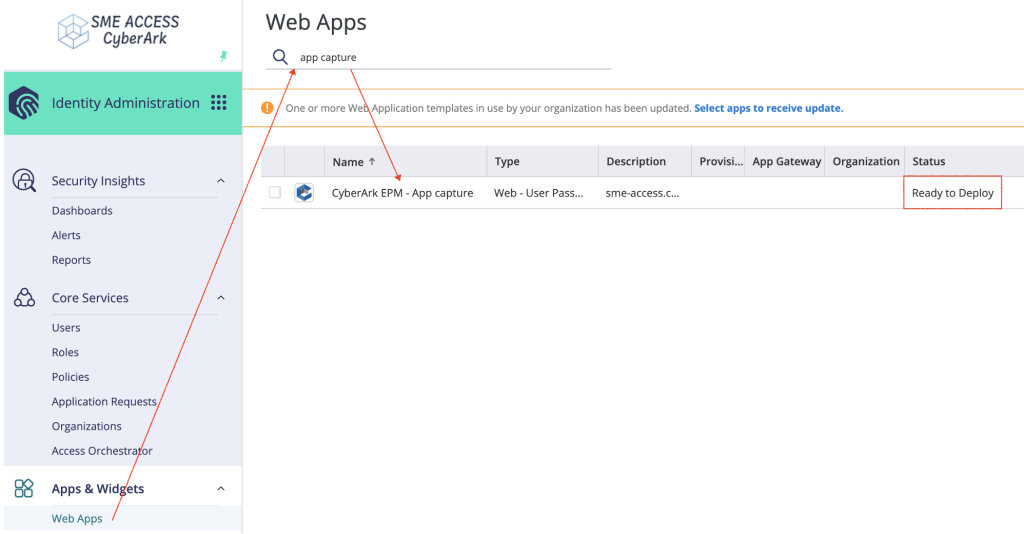Open the CyberArk EPM - App capture entry

coord(402,193)
